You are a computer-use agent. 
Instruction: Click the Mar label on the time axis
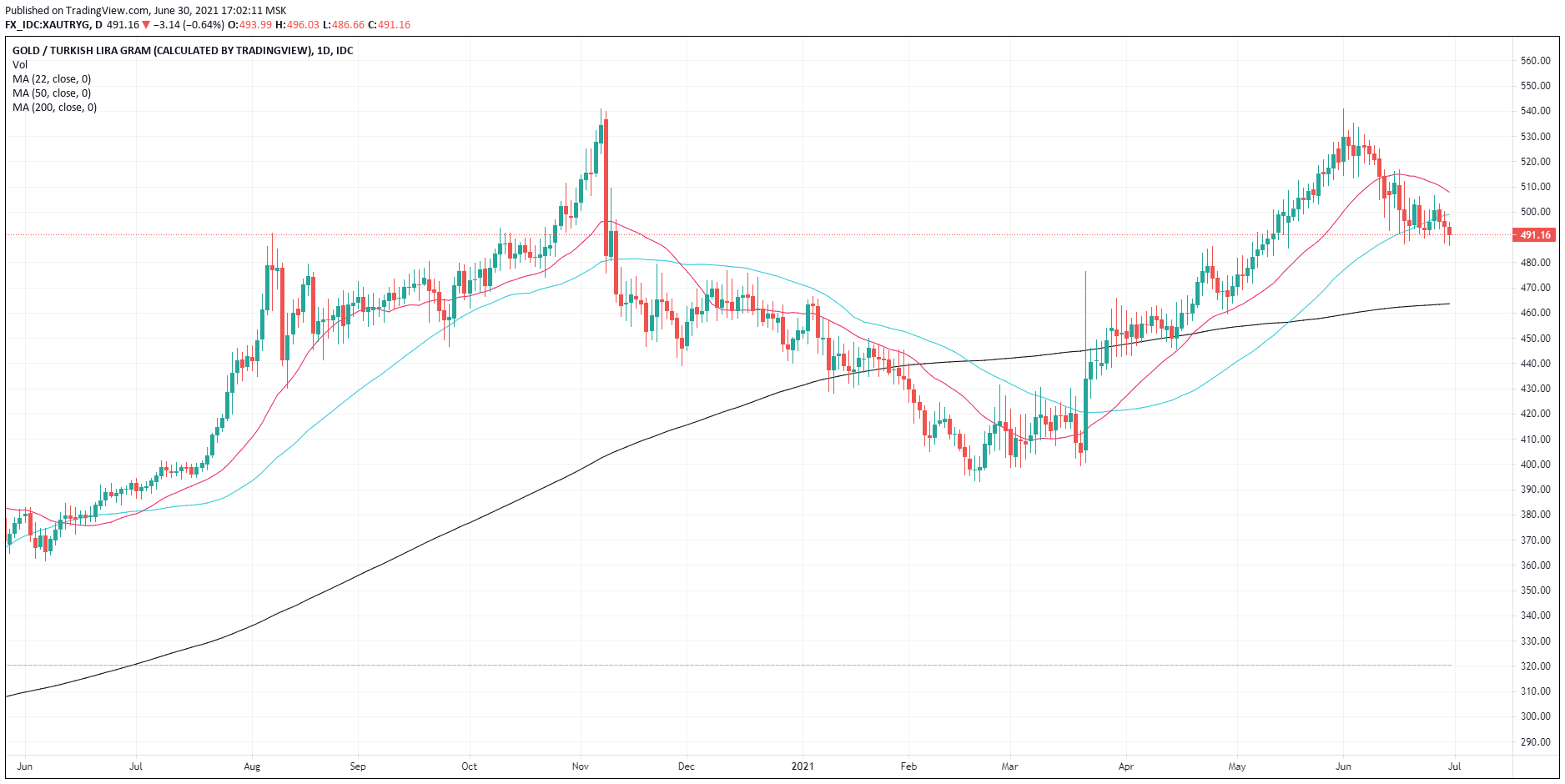(x=1009, y=766)
